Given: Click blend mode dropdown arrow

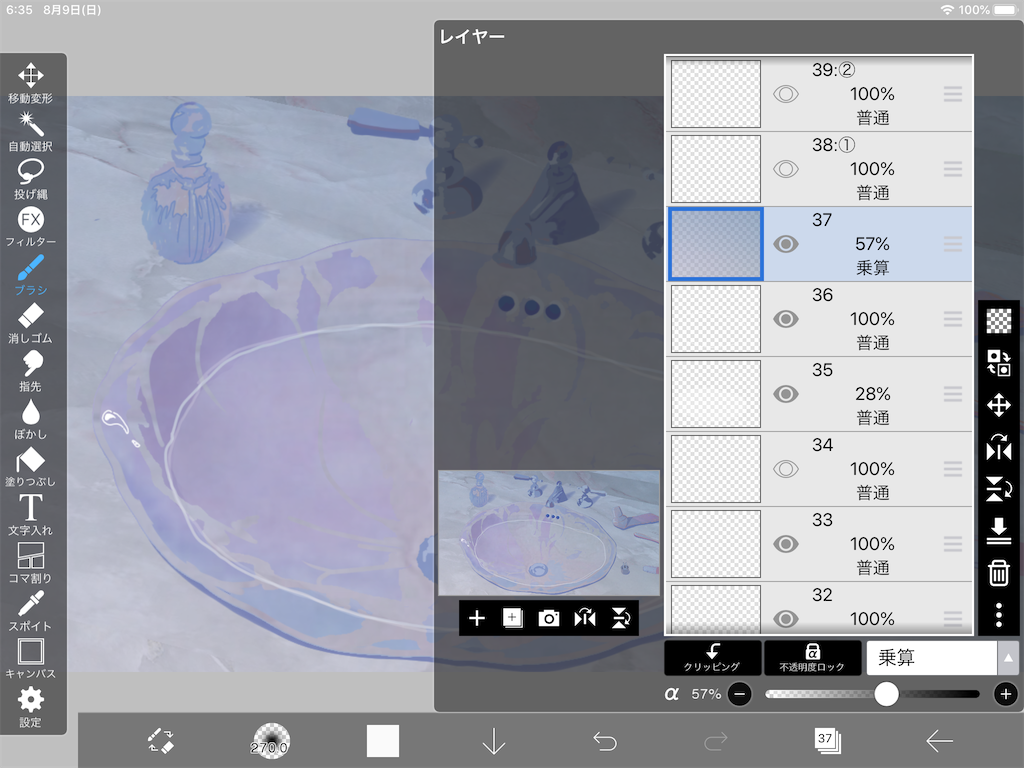Looking at the screenshot, I should point(1008,658).
